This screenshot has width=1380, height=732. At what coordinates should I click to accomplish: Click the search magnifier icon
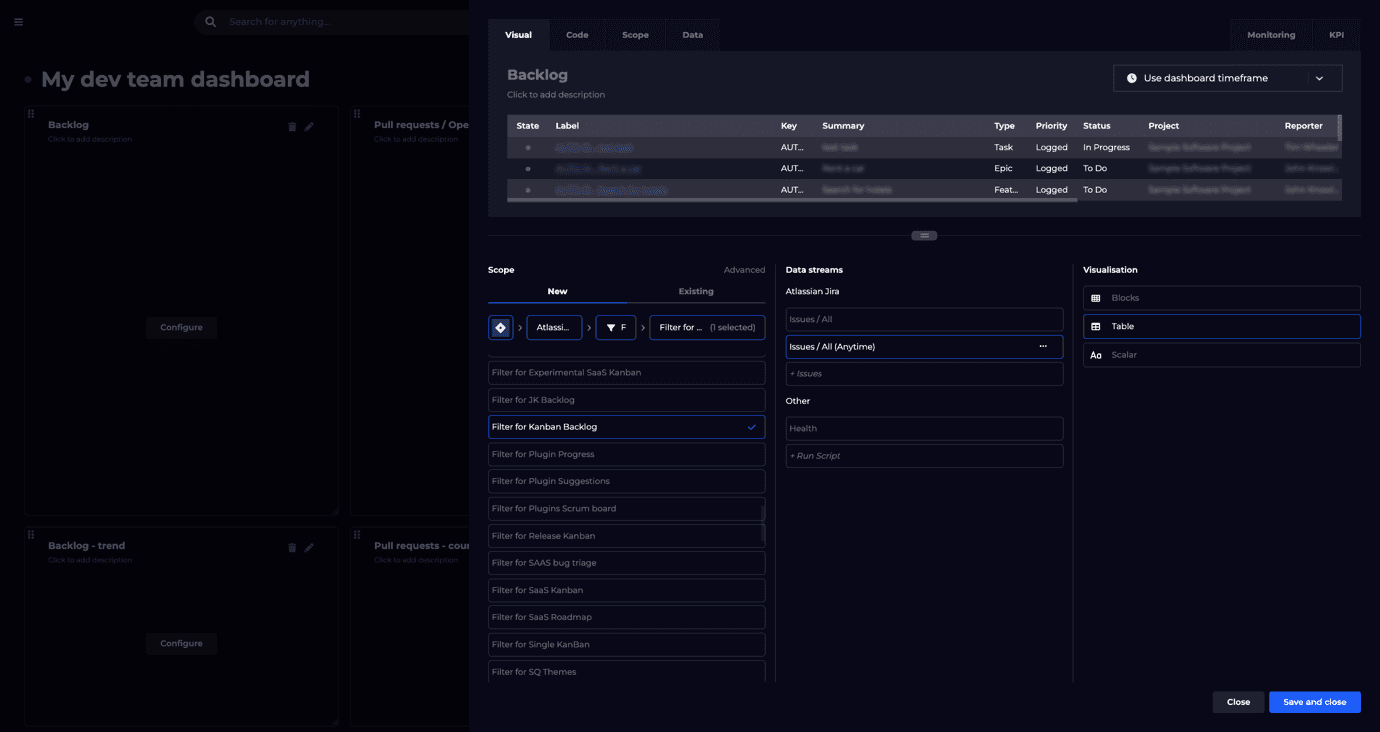(x=210, y=22)
